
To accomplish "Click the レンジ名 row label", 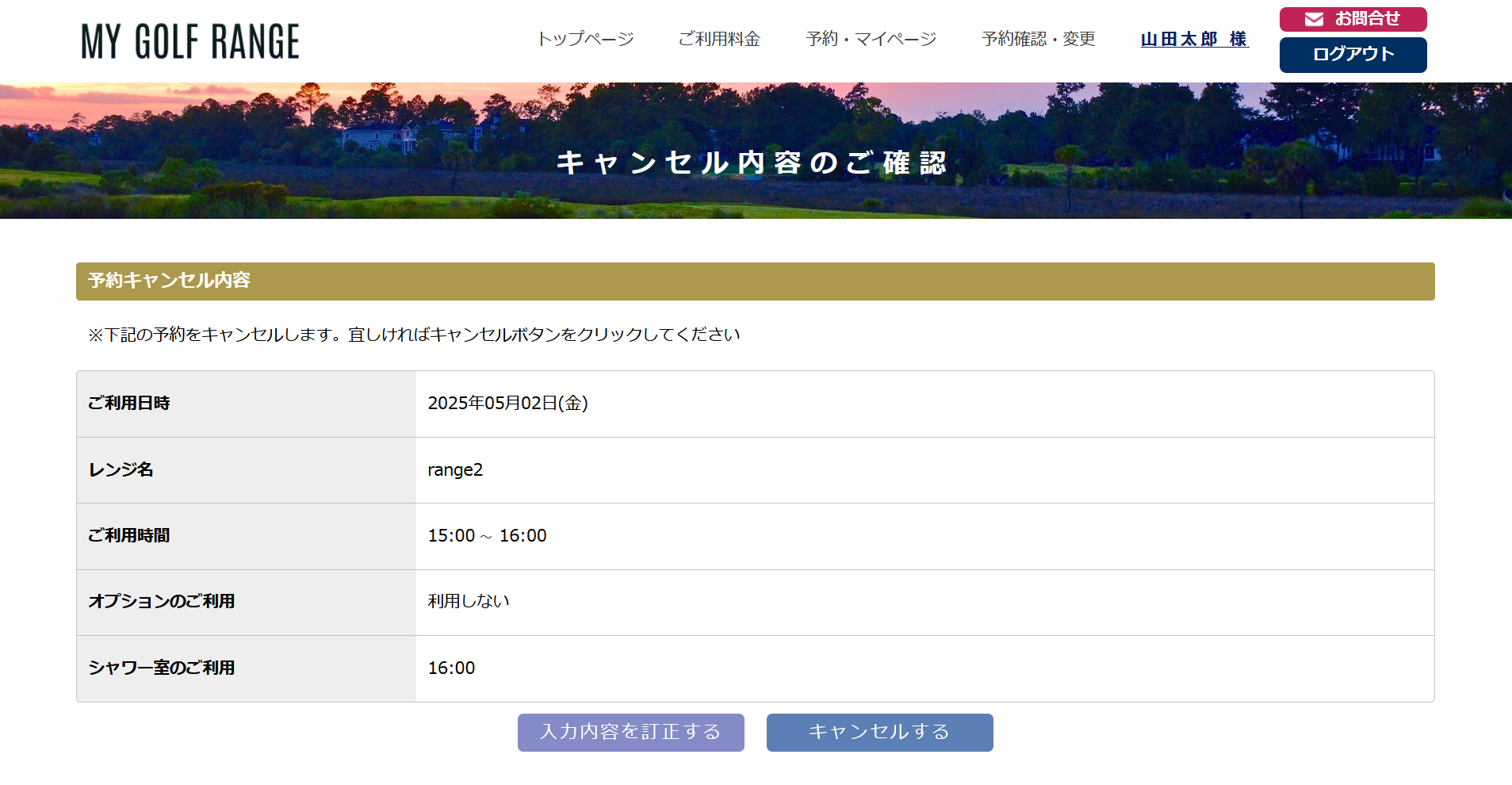I will 121,470.
